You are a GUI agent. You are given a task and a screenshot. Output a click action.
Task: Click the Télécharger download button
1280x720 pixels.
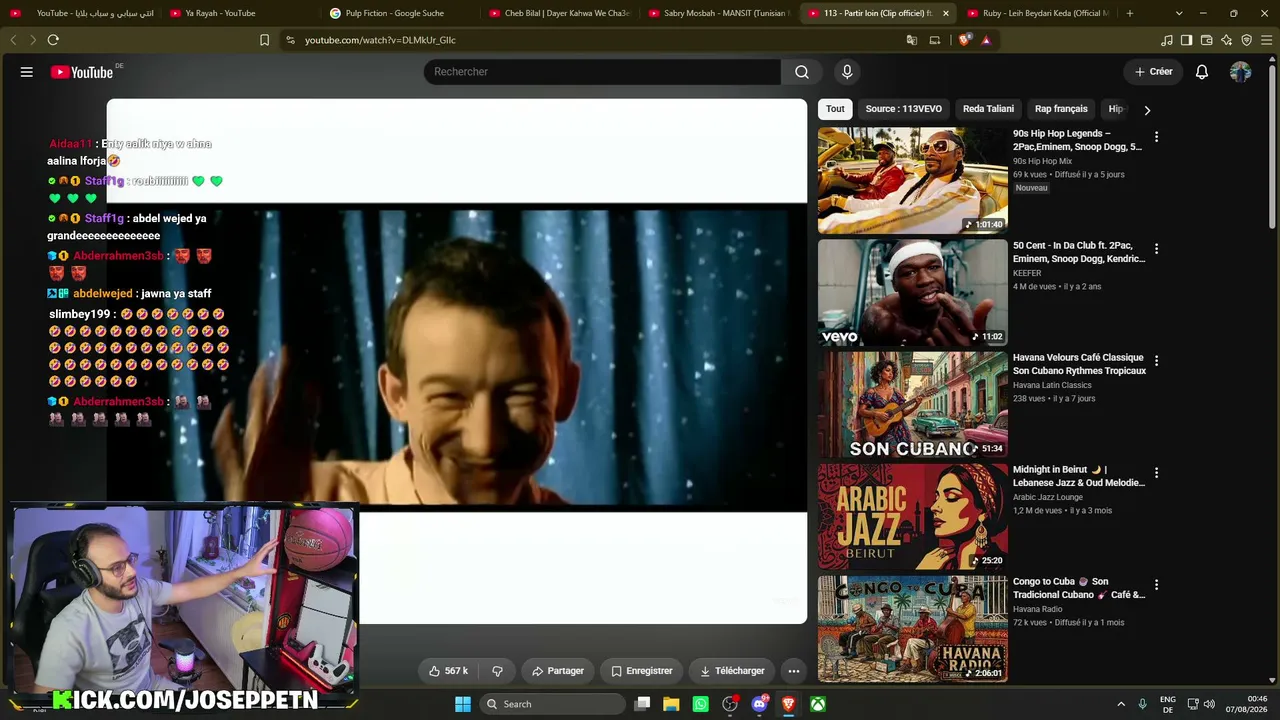(x=732, y=671)
